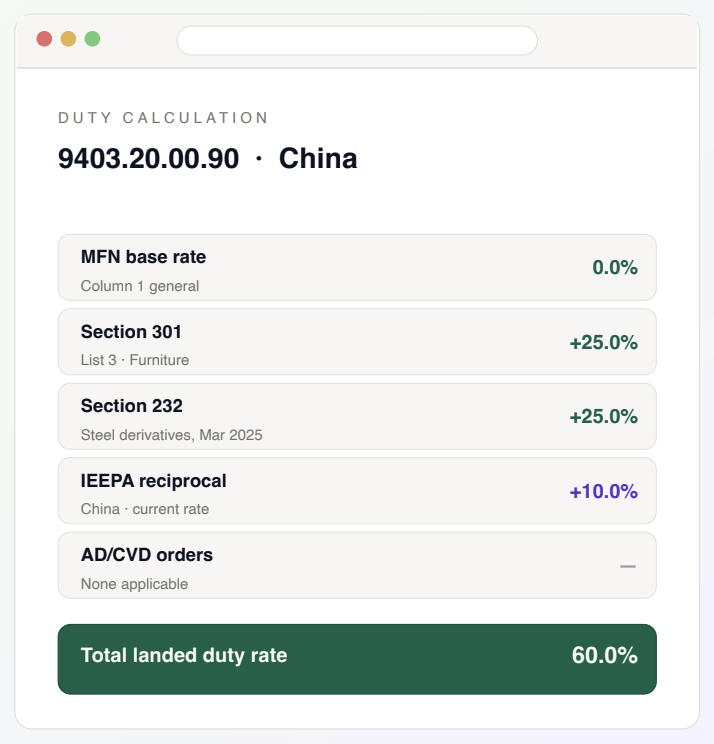
Task: Click the dash in AD/CVD orders row
Action: 628,566
